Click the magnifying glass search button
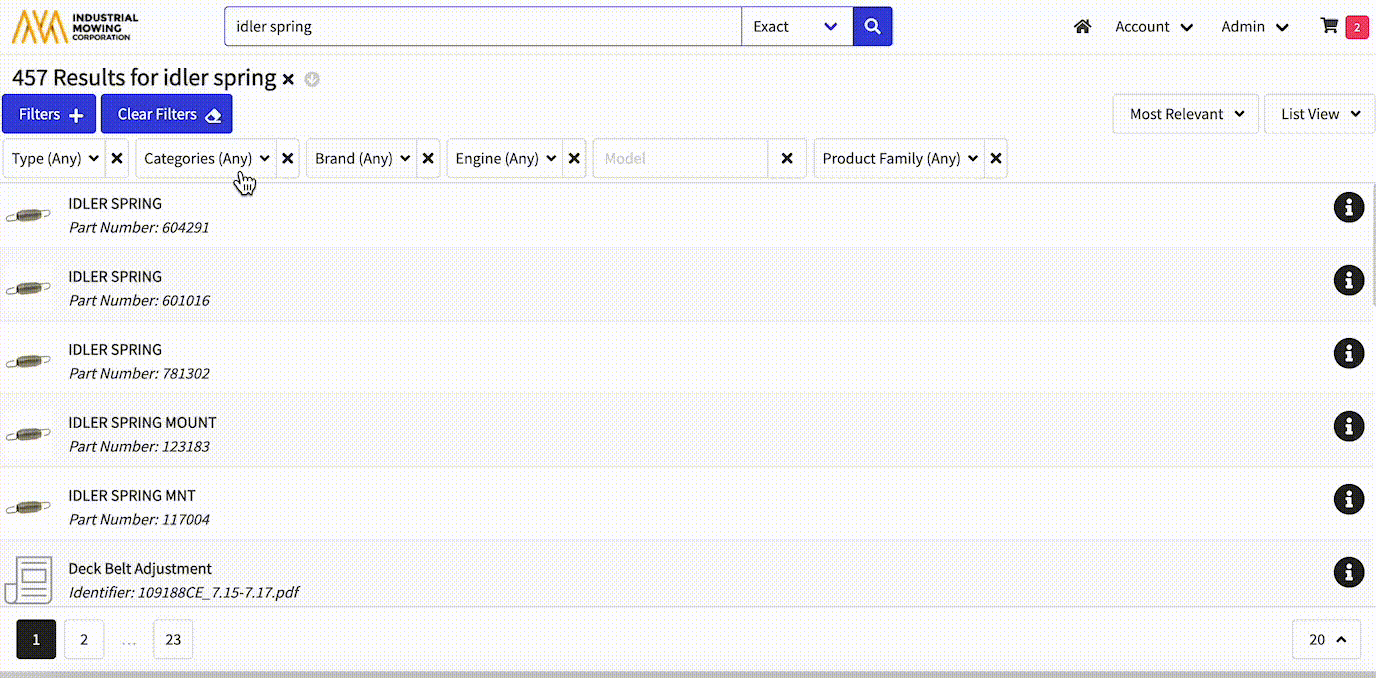 tap(872, 27)
